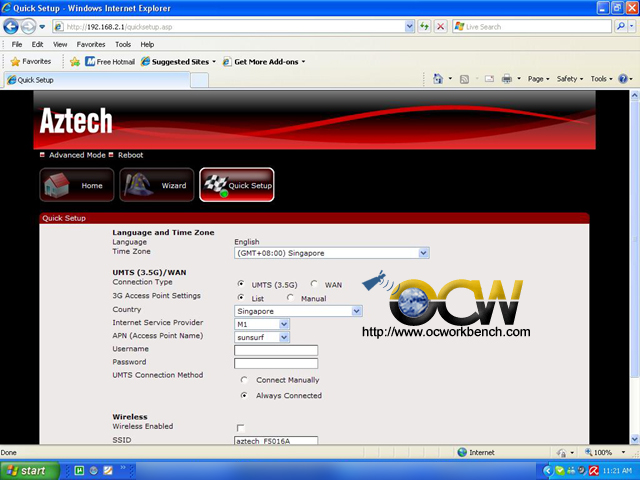The height and width of the screenshot is (480, 640).
Task: Click the Add to Favorites Bar star icon
Action: tap(75, 62)
